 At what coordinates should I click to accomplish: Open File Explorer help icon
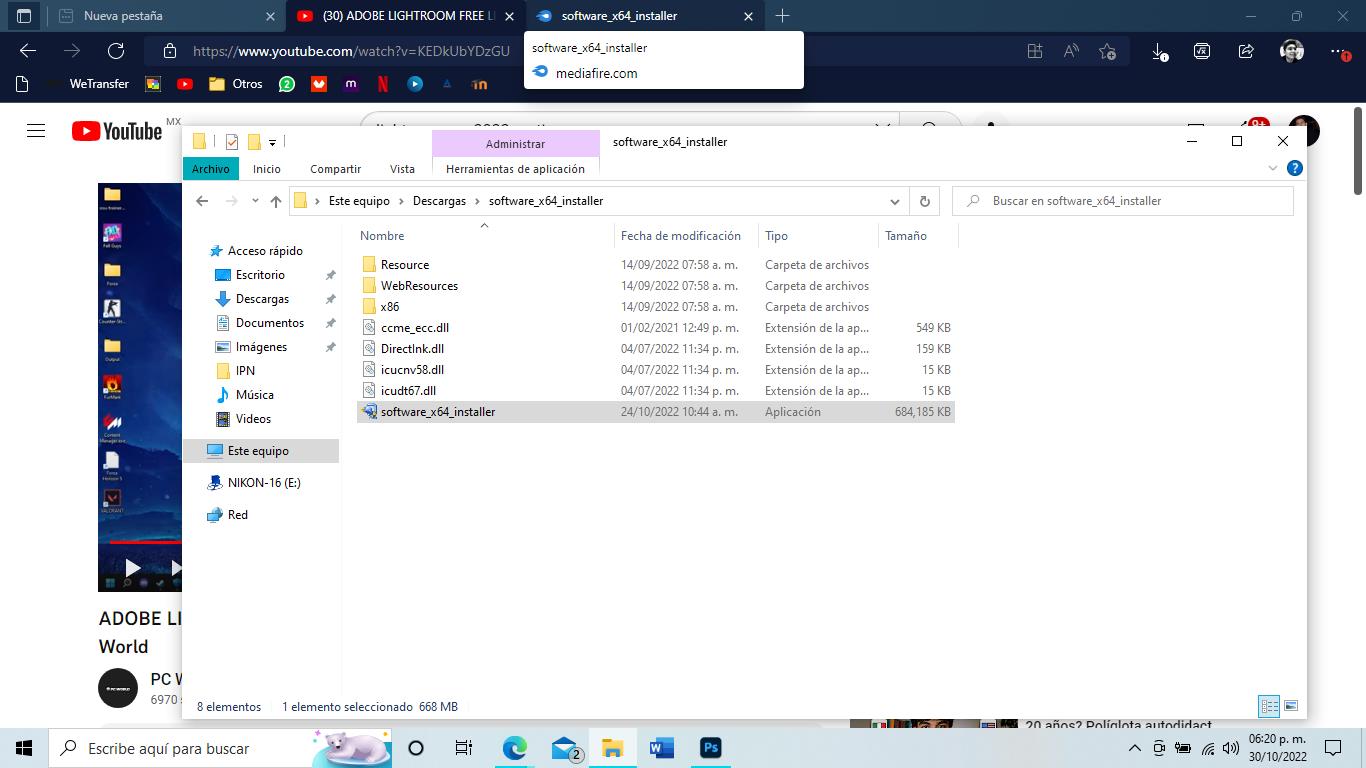[1294, 169]
